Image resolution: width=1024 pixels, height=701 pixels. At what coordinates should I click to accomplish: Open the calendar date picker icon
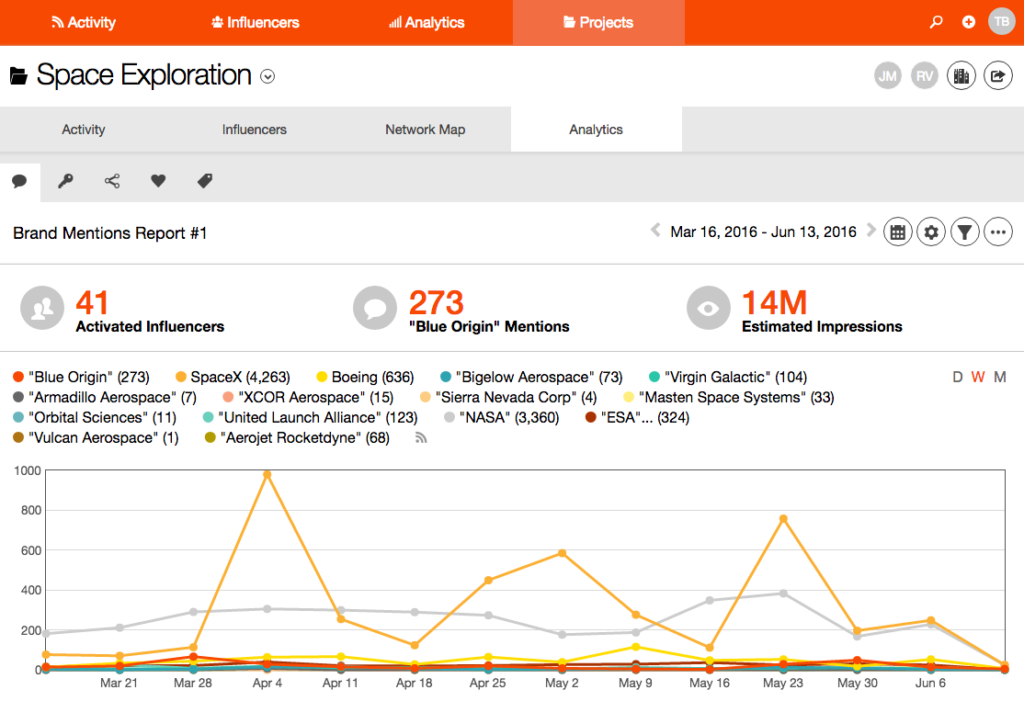[x=898, y=232]
